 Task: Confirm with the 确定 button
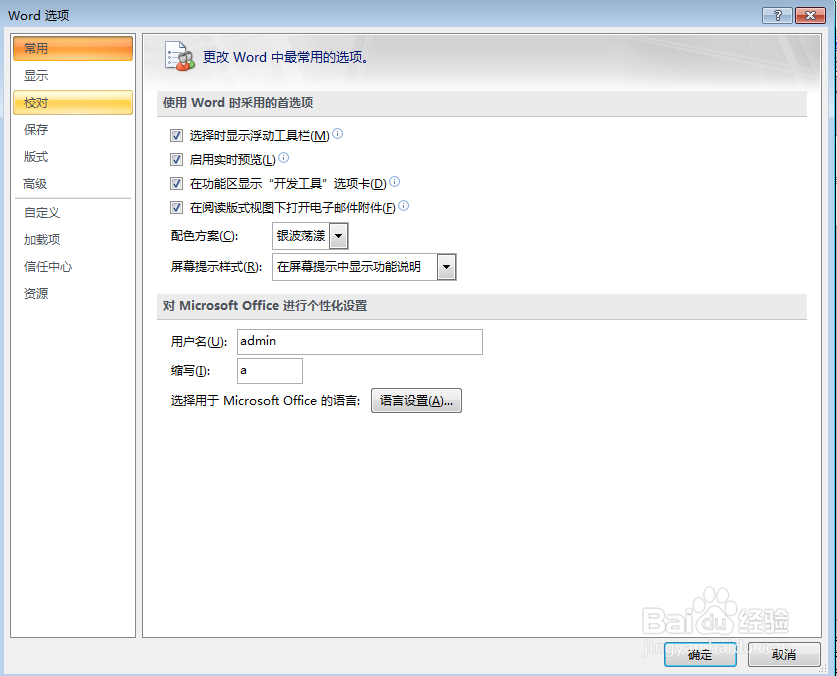point(700,654)
